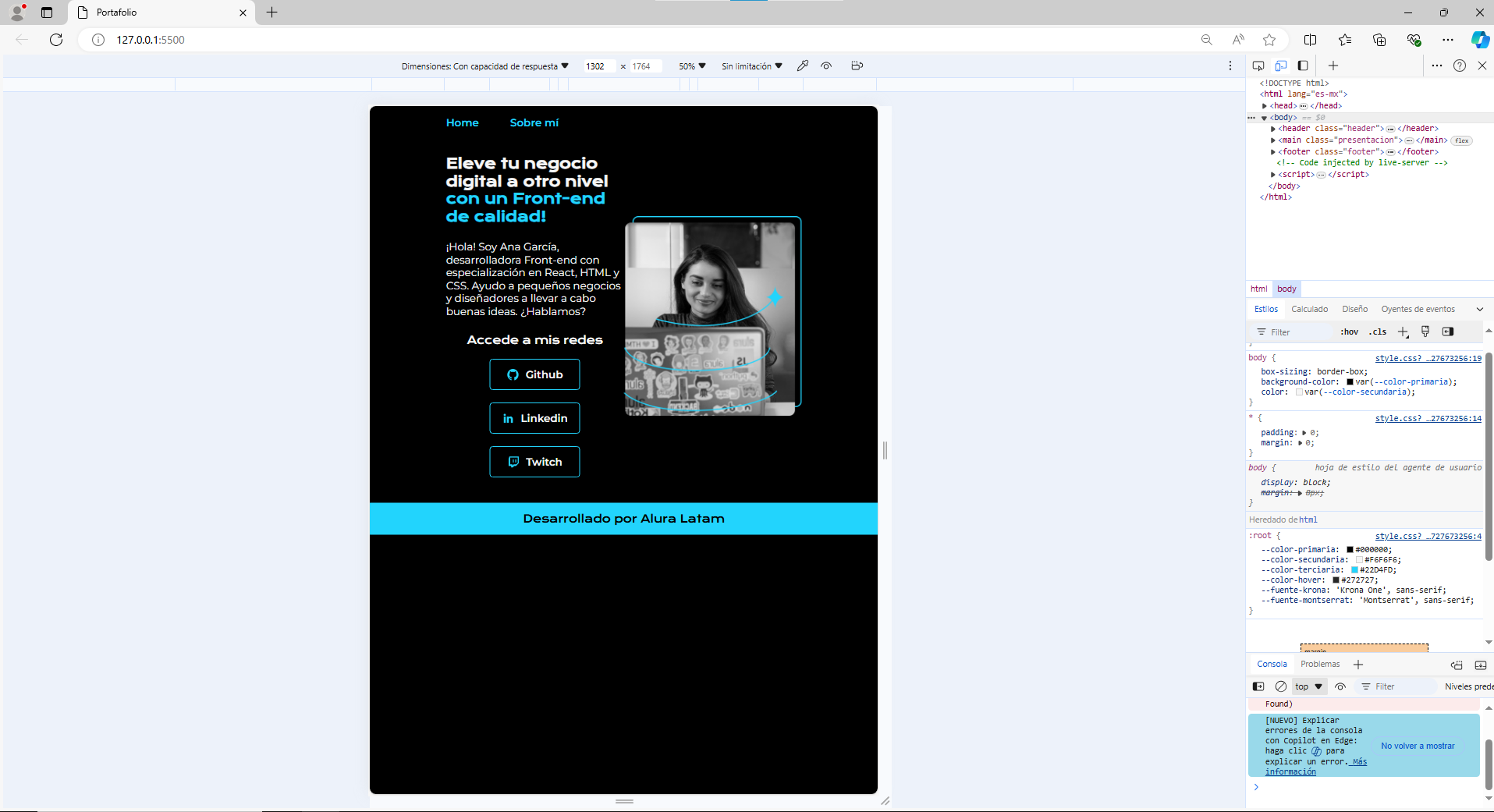The width and height of the screenshot is (1494, 812).
Task: Open device toolbar more options kebab menu
Action: tap(1230, 66)
